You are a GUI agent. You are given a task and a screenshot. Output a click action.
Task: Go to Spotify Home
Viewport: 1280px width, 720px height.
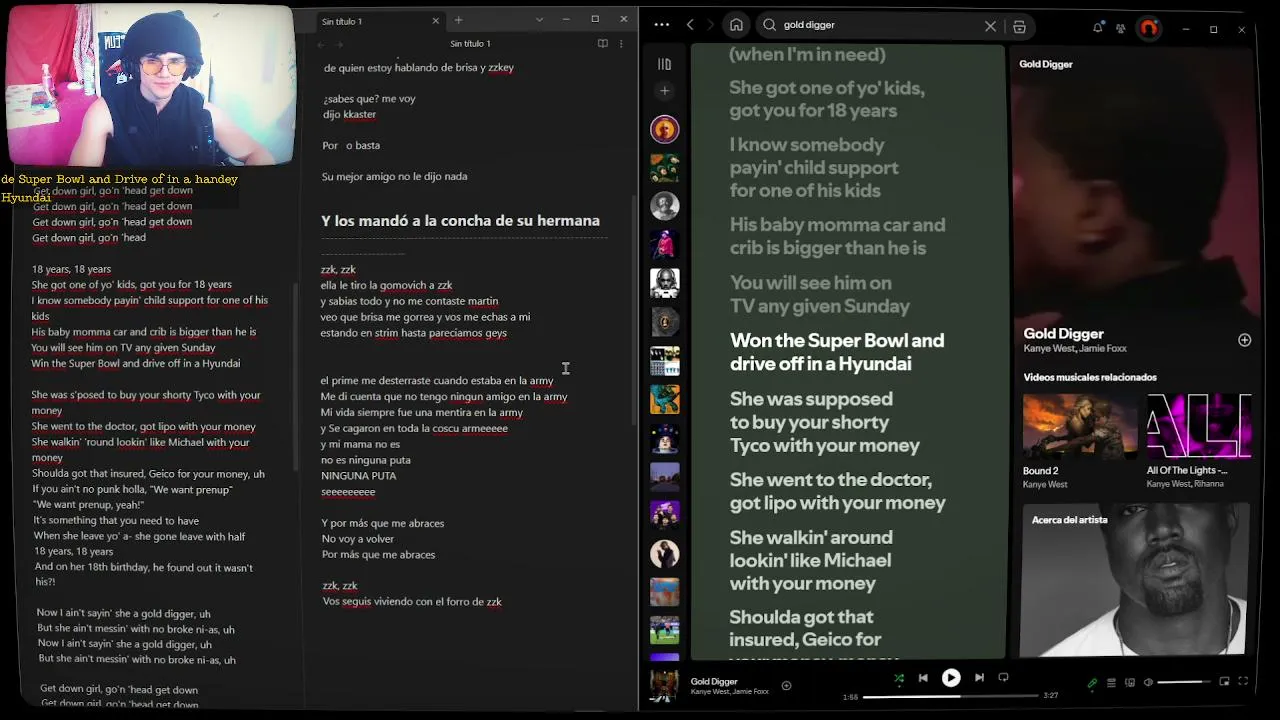736,25
